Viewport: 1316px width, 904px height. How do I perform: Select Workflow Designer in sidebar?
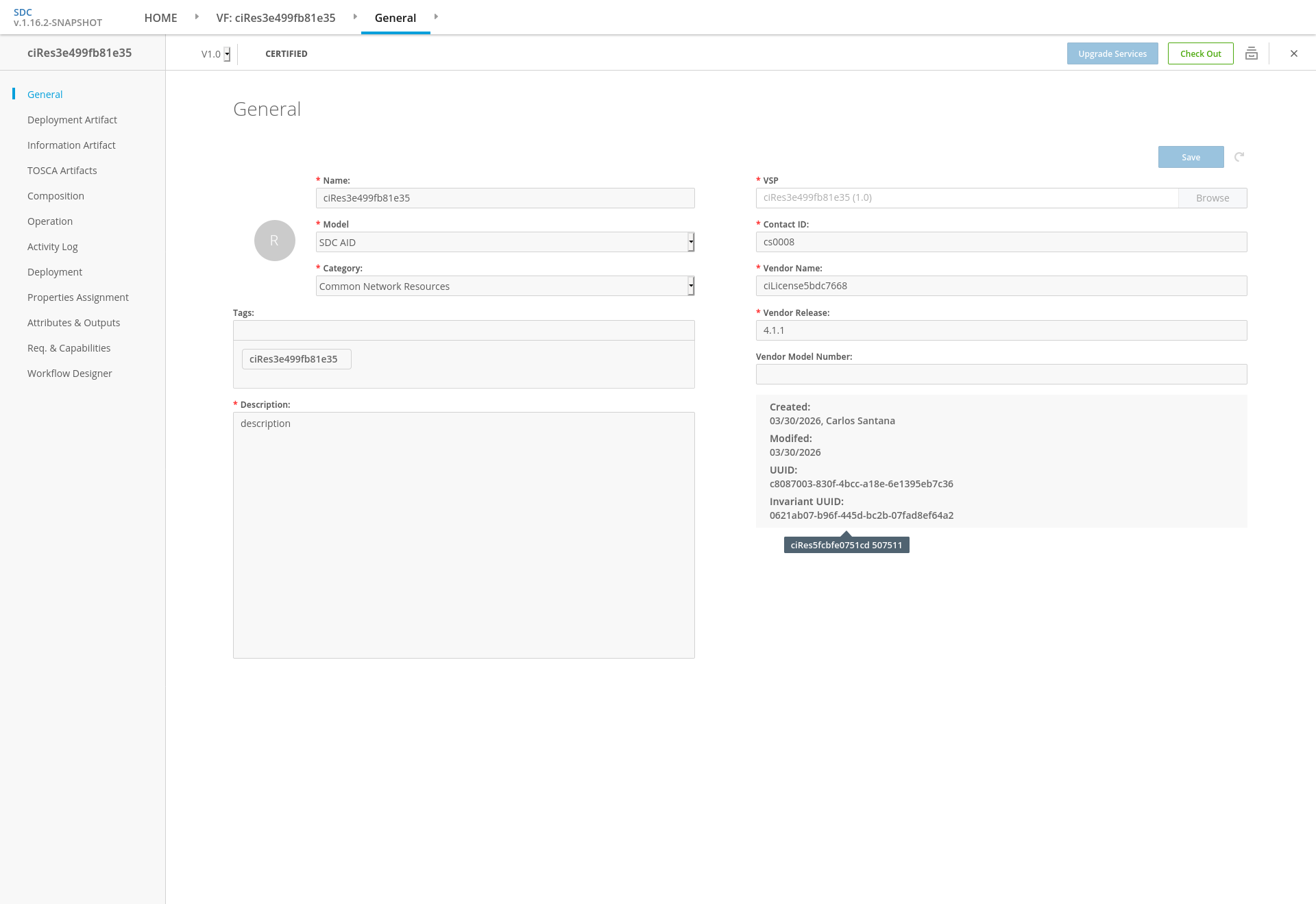coord(69,374)
